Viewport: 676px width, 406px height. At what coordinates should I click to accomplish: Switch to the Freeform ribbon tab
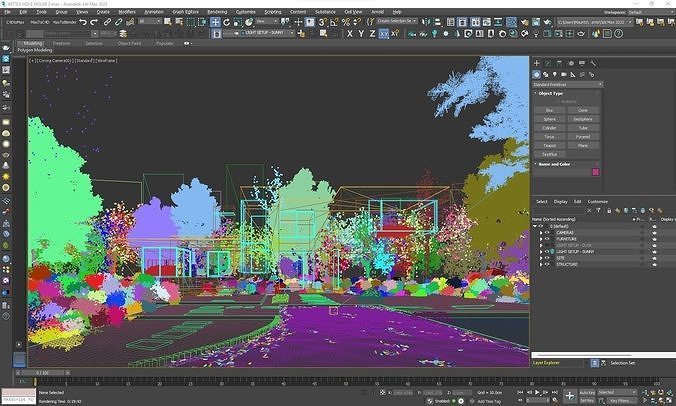62,43
